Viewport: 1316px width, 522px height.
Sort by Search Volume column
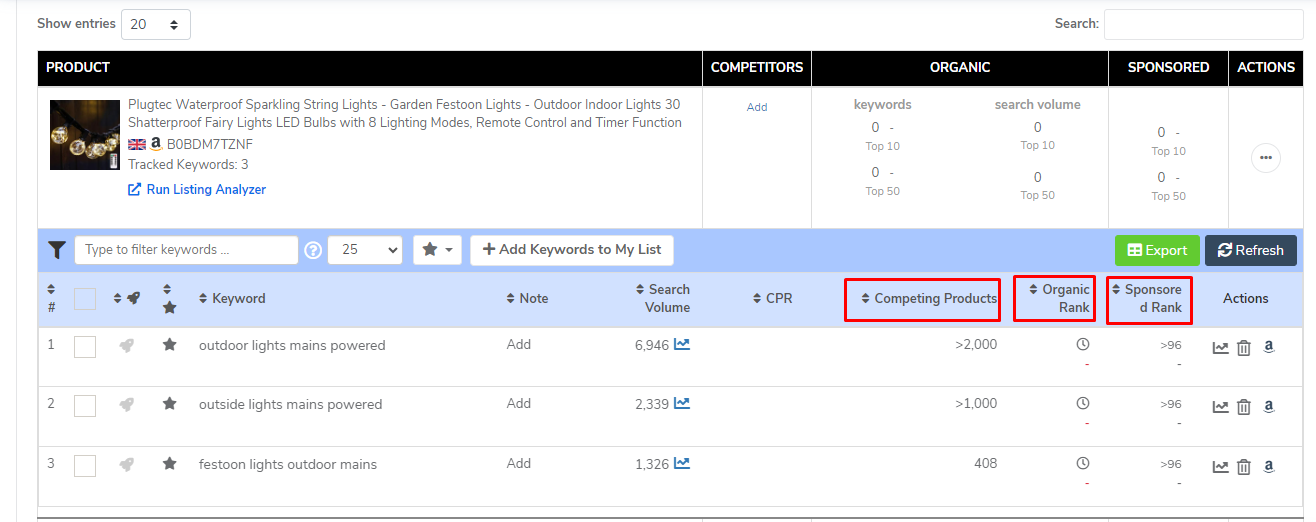coord(663,298)
